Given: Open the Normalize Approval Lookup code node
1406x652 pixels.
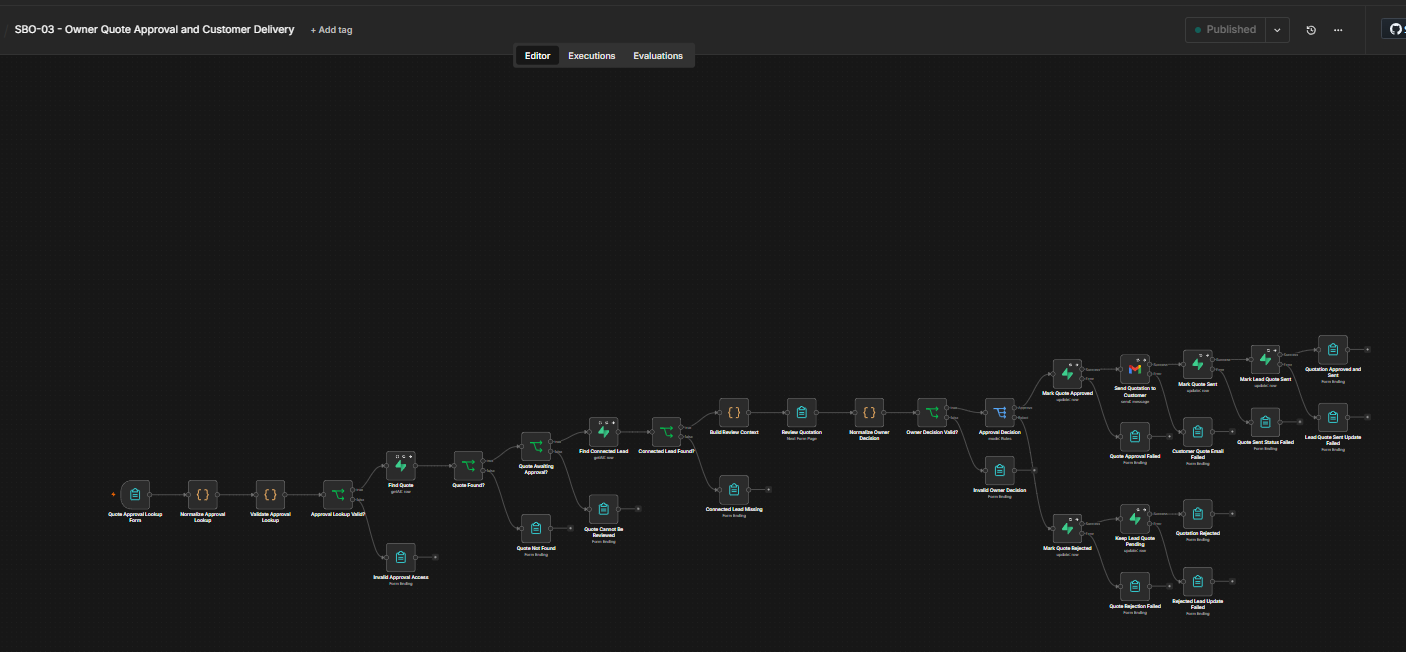Looking at the screenshot, I should [202, 494].
